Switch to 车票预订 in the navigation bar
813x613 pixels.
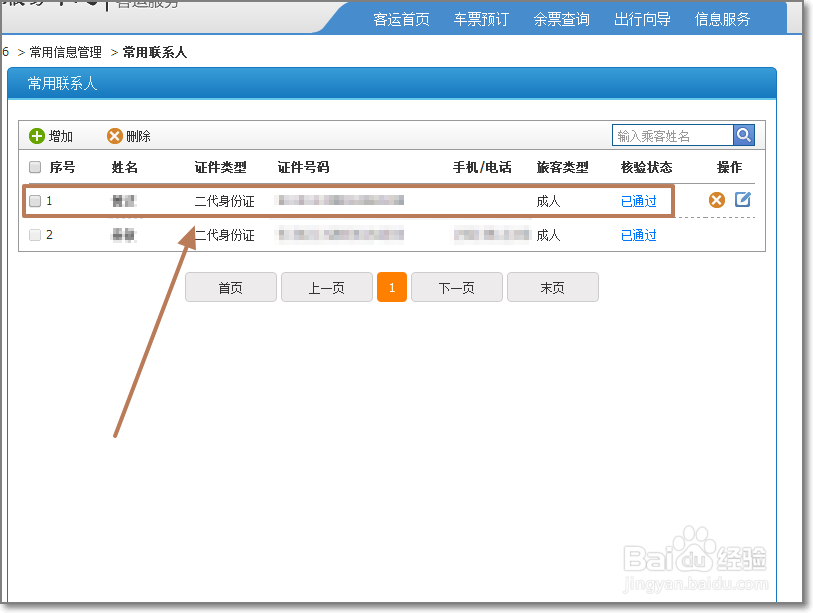click(x=481, y=18)
